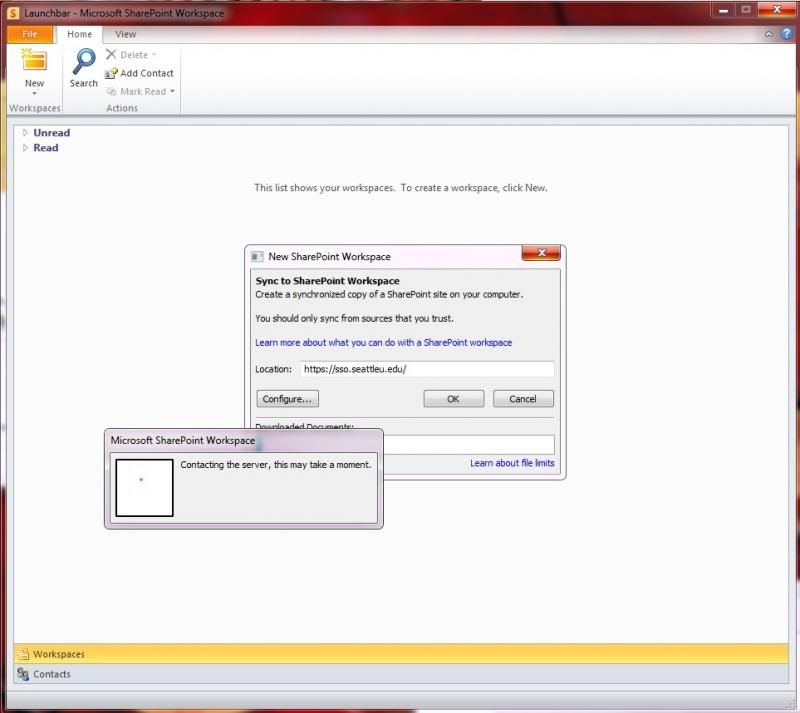Minimize the Launchbar window
800x713 pixels.
(723, 10)
